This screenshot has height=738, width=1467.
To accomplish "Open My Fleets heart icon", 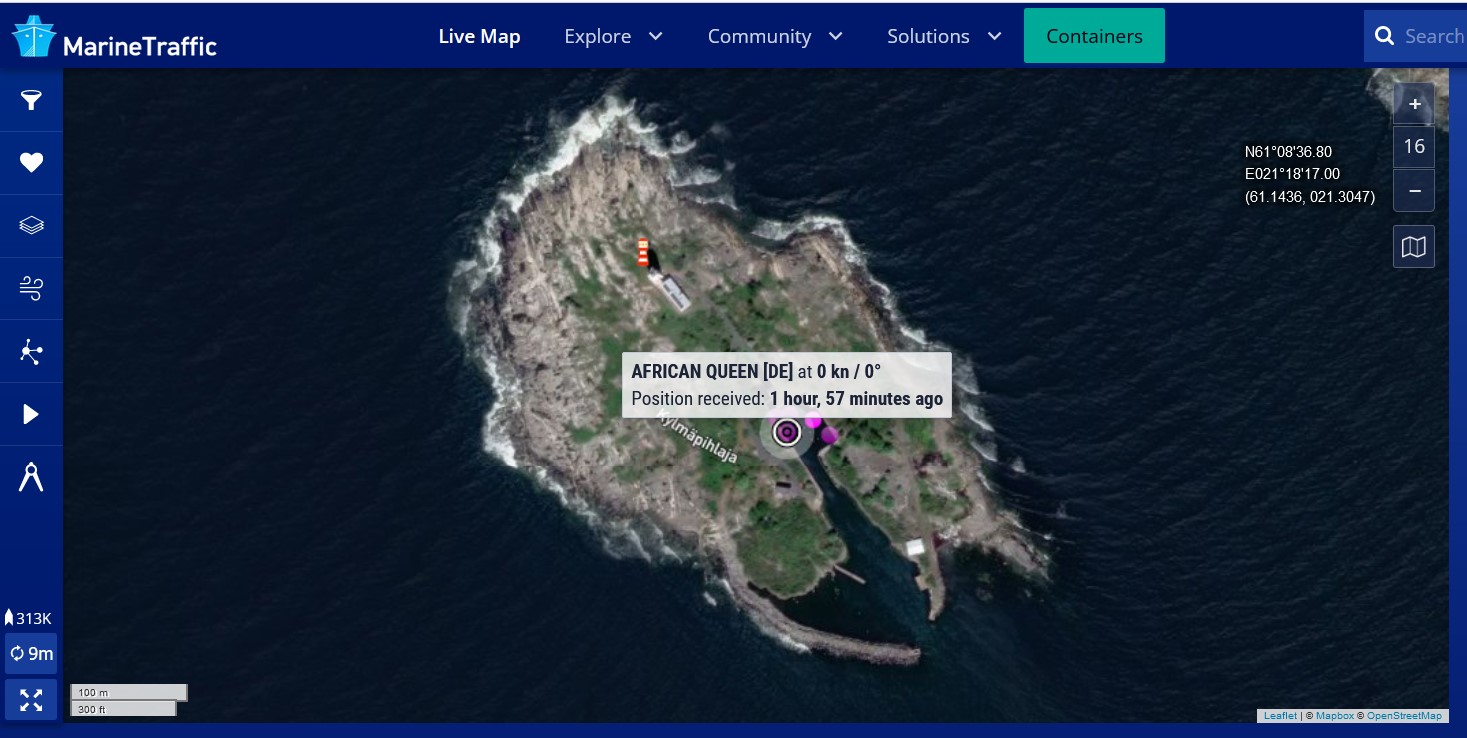I will 31,163.
